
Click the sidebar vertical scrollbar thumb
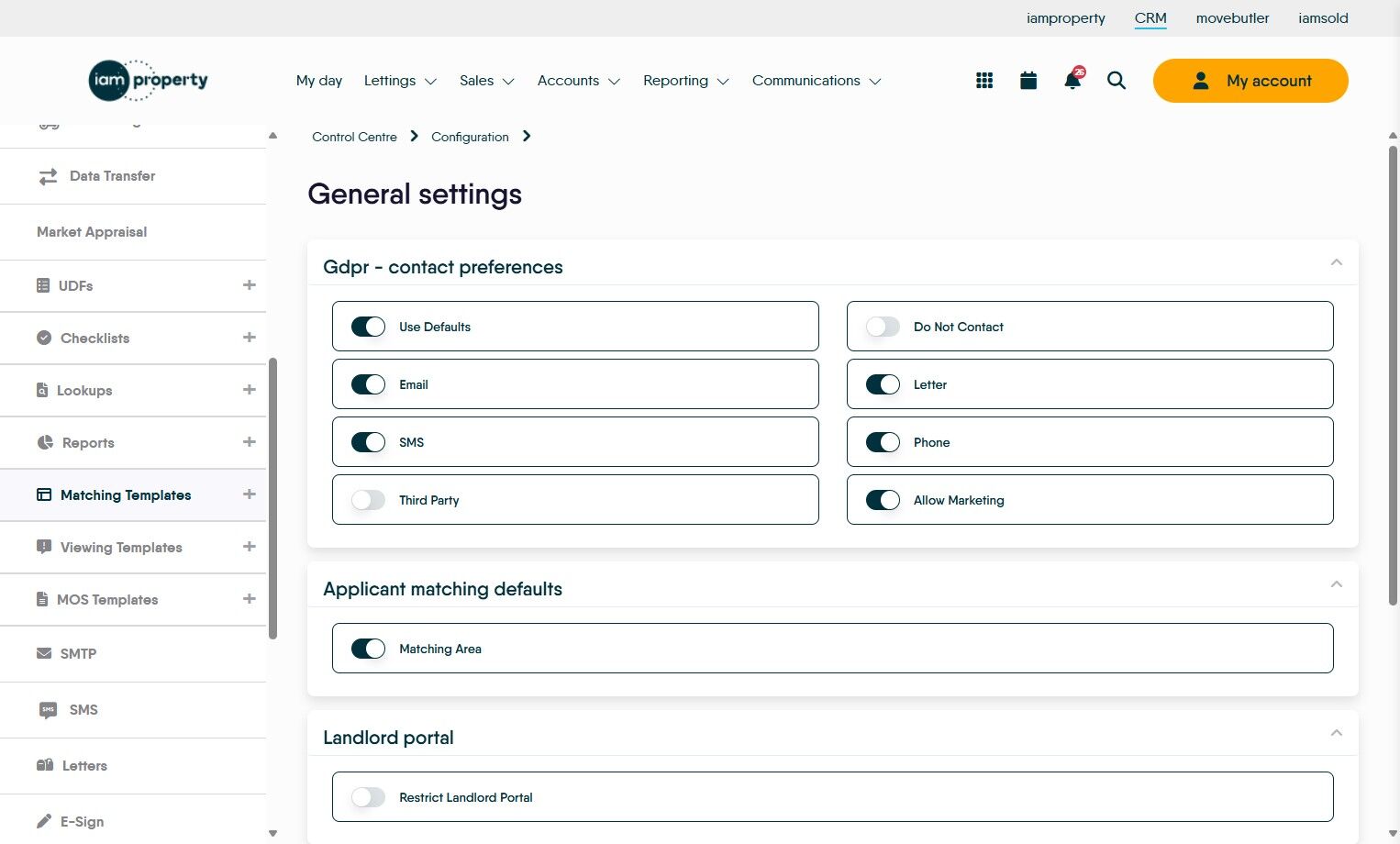coord(272,498)
